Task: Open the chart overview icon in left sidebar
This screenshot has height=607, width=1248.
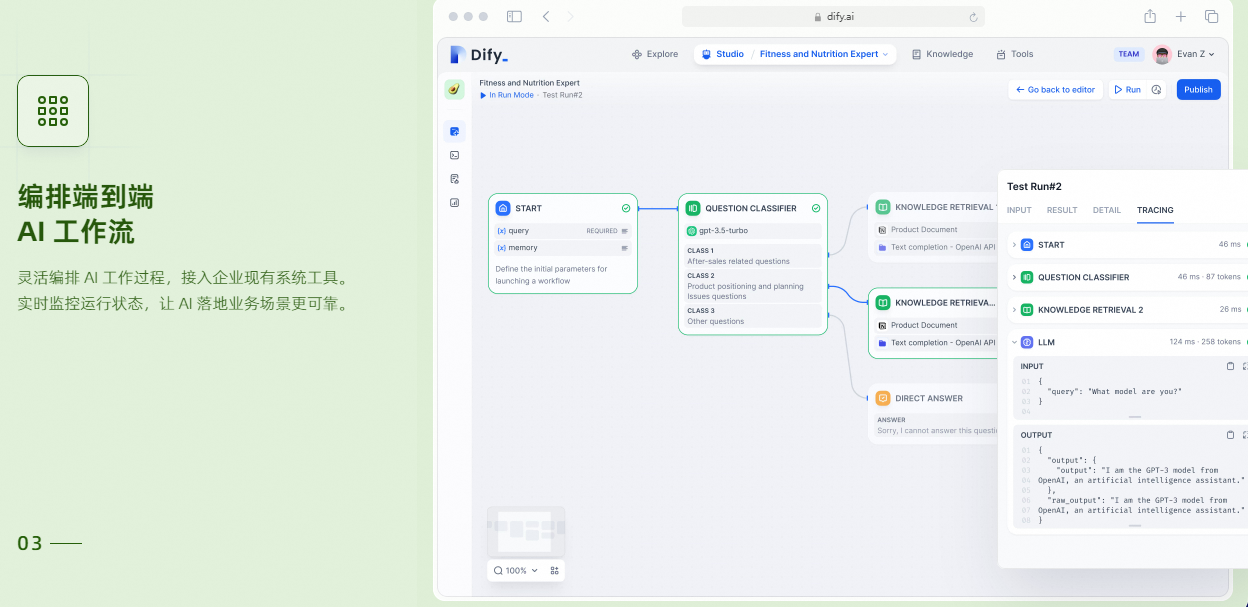Action: click(x=454, y=203)
